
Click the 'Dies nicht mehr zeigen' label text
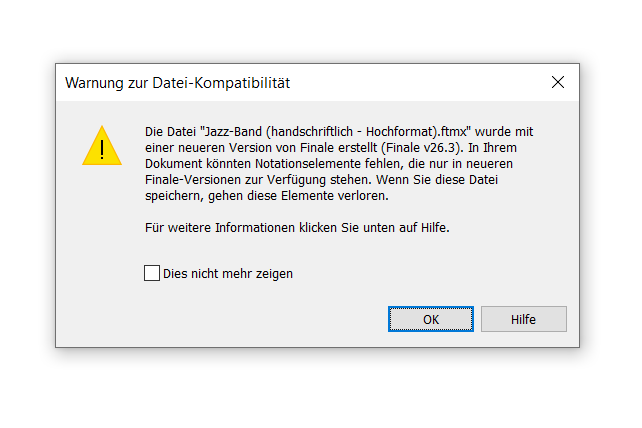pyautogui.click(x=228, y=274)
